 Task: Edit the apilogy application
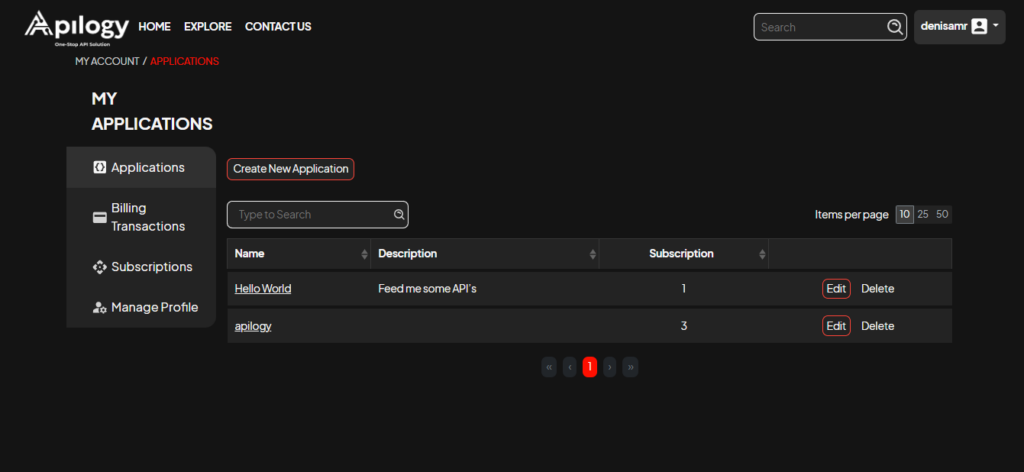836,326
